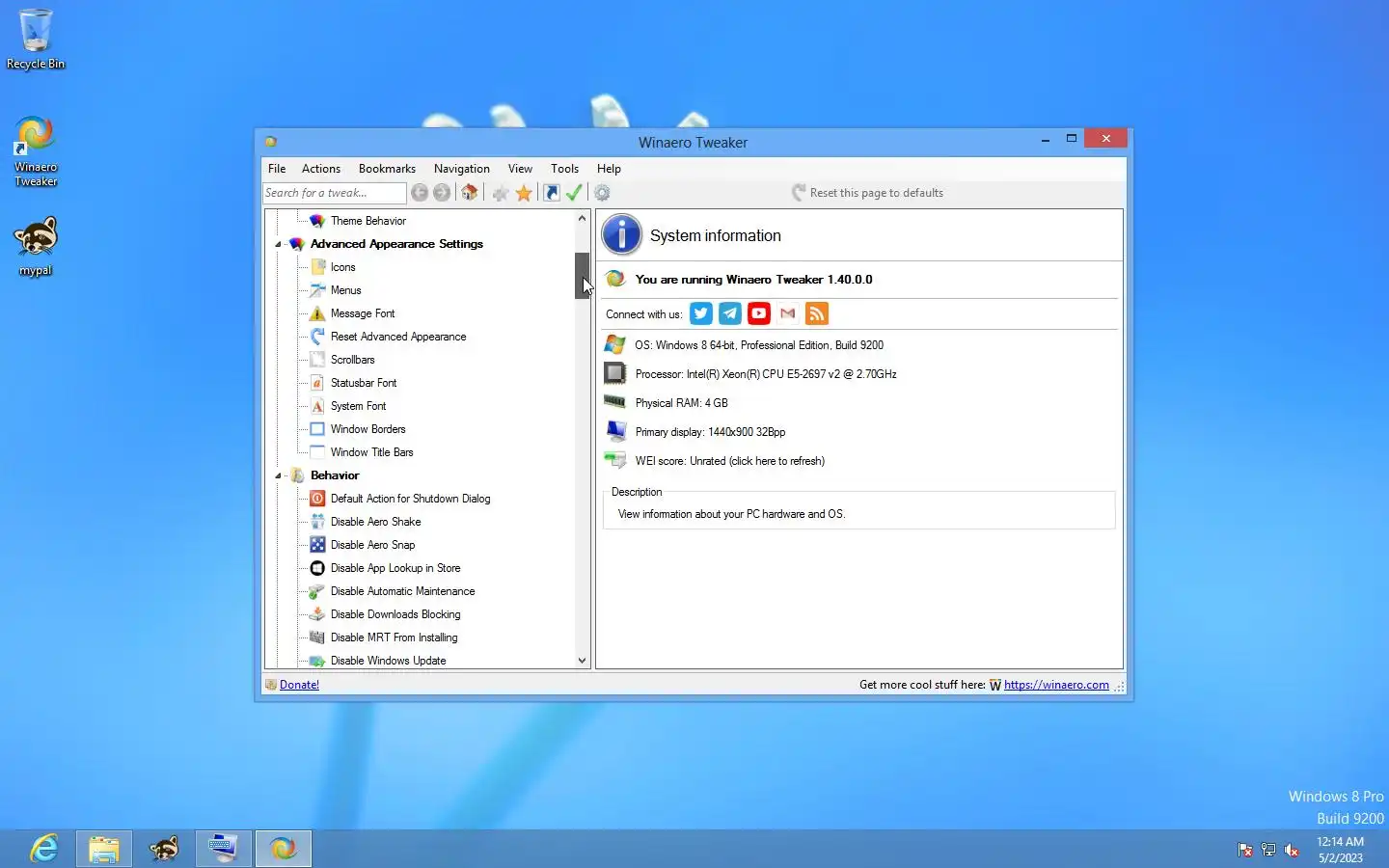Open File Explorer from the taskbar
Viewport: 1389px width, 868px height.
tap(104, 849)
